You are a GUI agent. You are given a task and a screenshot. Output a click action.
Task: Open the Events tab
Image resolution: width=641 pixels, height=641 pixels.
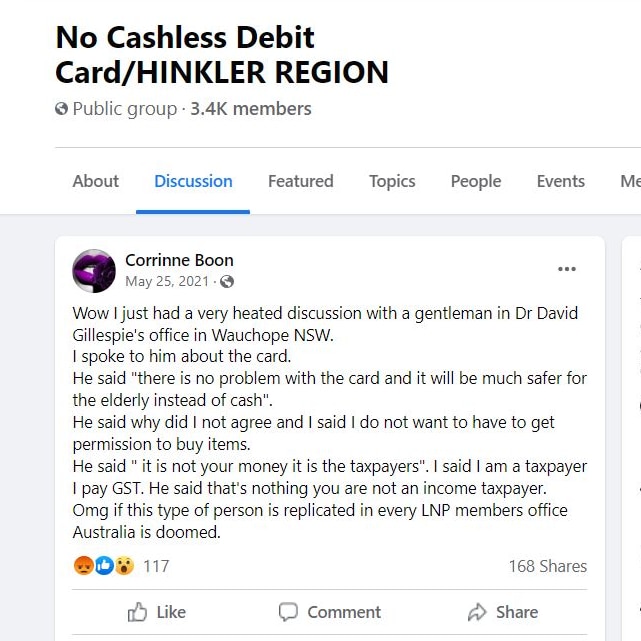(560, 181)
